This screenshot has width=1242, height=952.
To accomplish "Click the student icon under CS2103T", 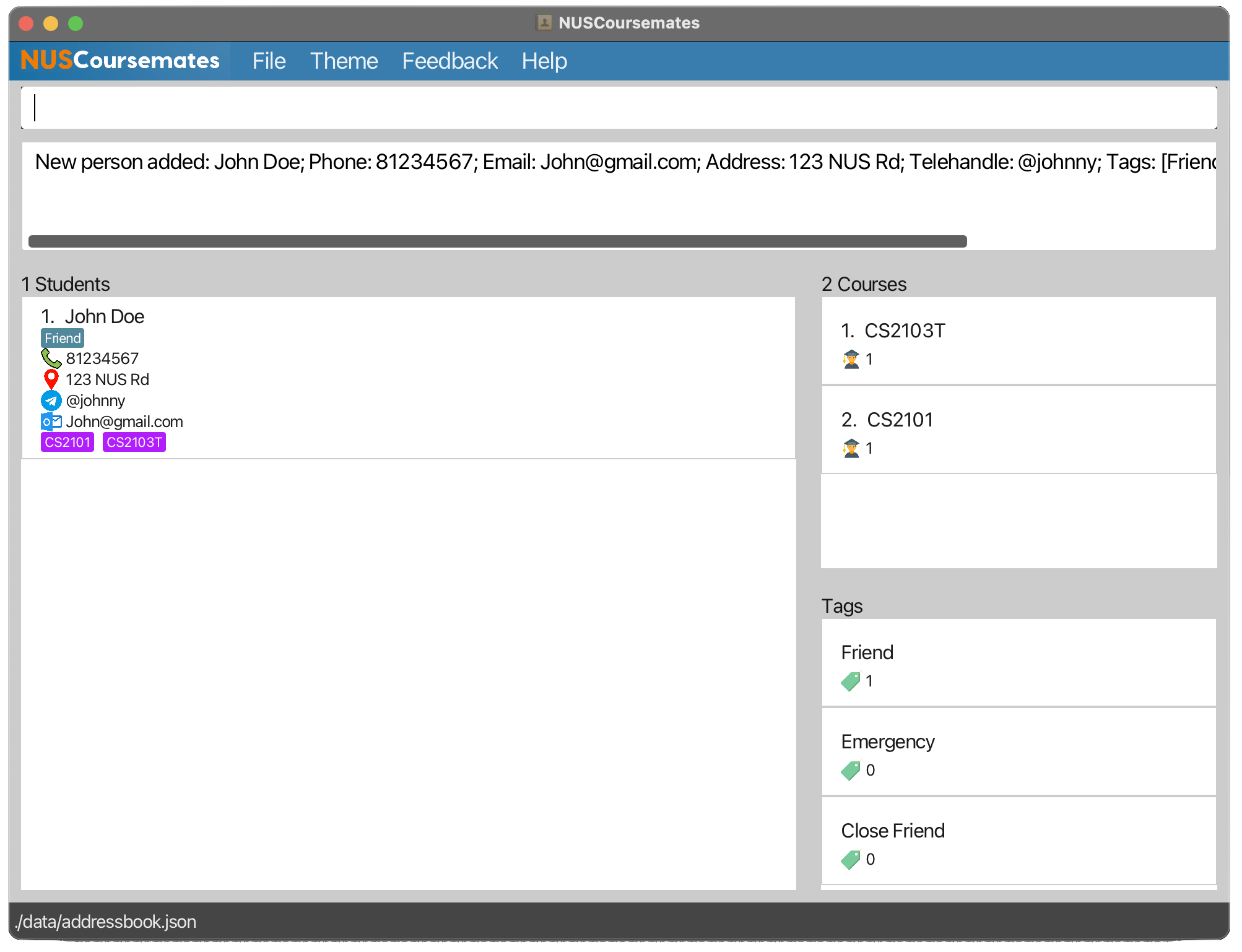I will 851,359.
